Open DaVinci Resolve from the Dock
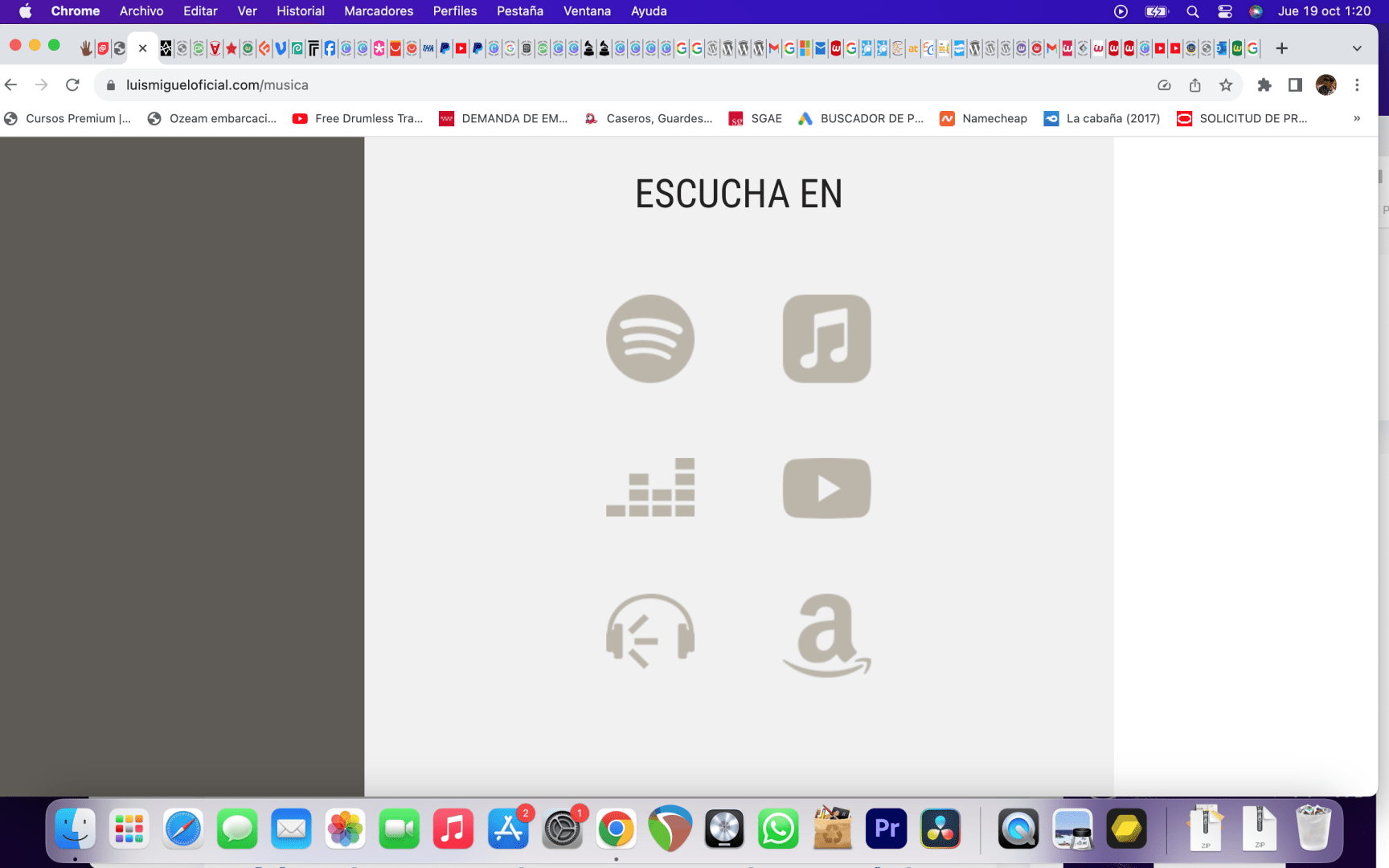The image size is (1389, 868). pyautogui.click(x=940, y=829)
